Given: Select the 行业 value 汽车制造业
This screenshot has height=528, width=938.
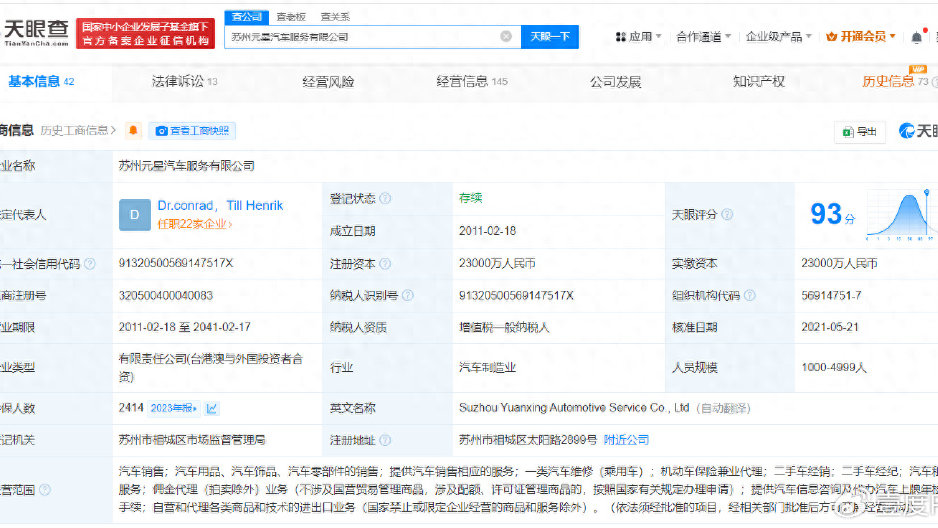Looking at the screenshot, I should click(x=487, y=368).
